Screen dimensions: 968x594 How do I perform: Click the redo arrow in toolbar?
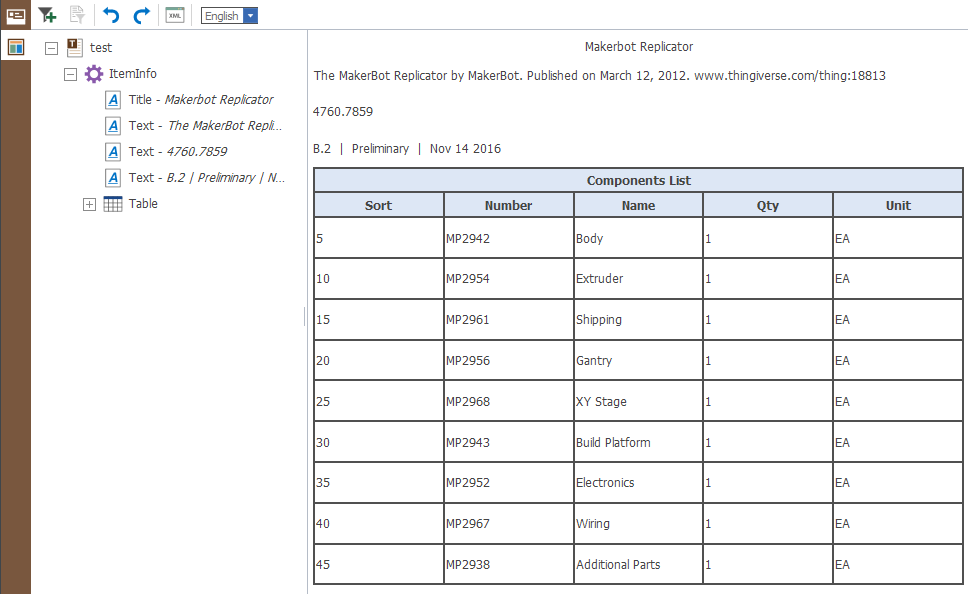pos(141,15)
